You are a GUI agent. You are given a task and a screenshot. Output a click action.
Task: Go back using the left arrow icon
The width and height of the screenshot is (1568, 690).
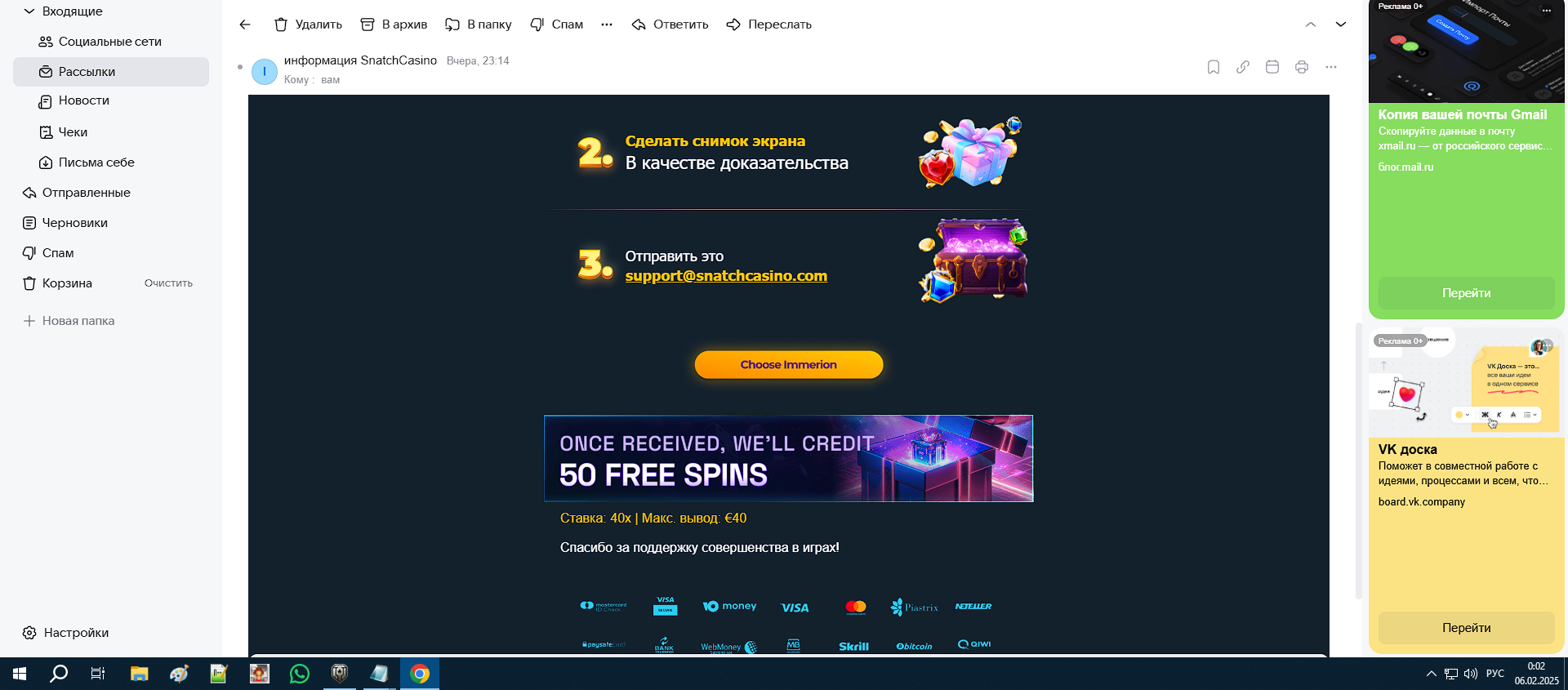click(245, 24)
